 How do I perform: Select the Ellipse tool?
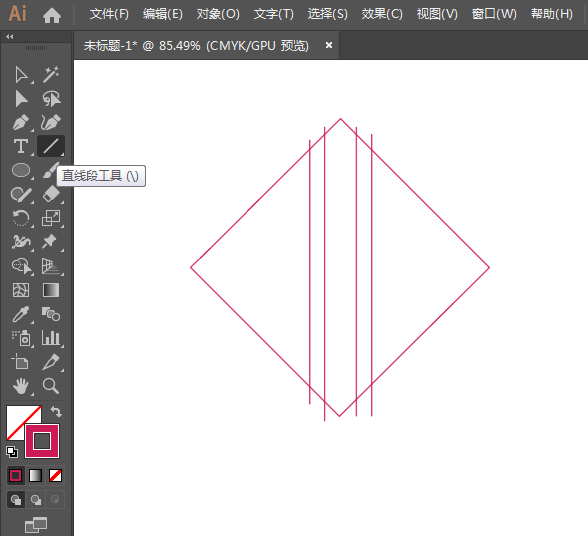point(21,170)
